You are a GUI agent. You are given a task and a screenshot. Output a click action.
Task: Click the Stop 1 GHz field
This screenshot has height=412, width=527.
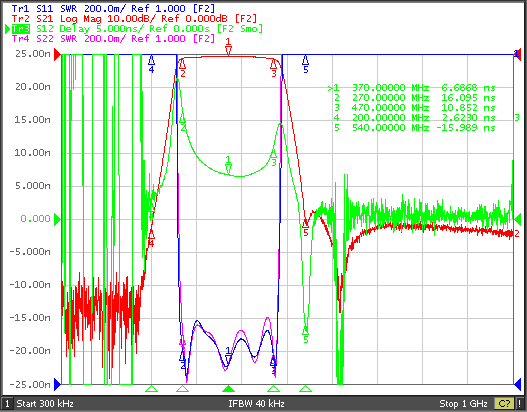pyautogui.click(x=463, y=403)
